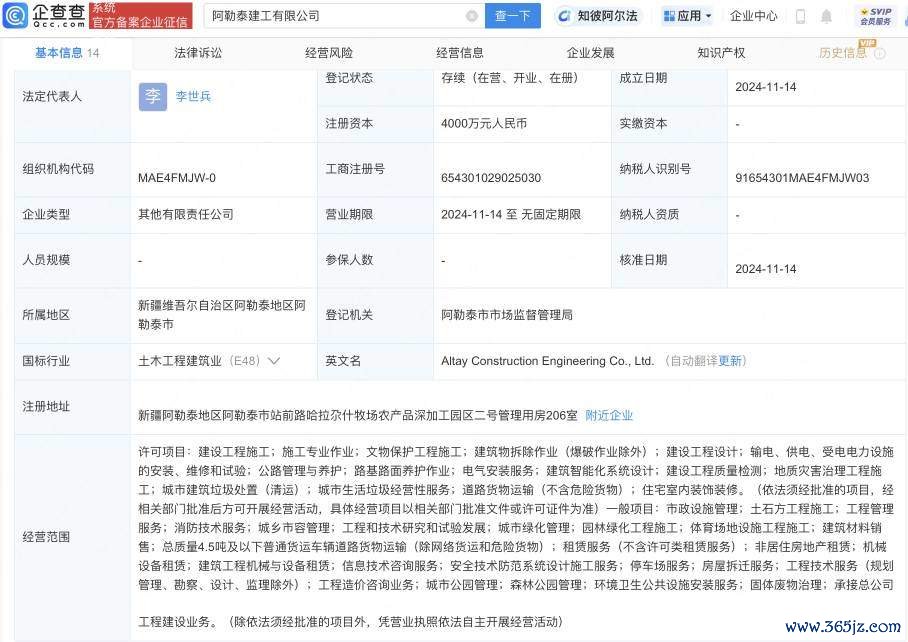This screenshot has height=642, width=908.
Task: Open notifications bell icon
Action: (x=826, y=16)
